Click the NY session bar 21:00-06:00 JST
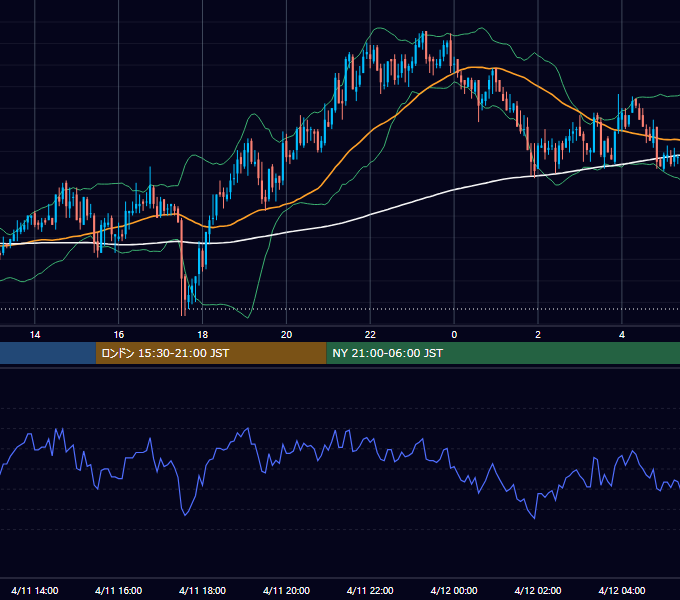 click(x=503, y=353)
